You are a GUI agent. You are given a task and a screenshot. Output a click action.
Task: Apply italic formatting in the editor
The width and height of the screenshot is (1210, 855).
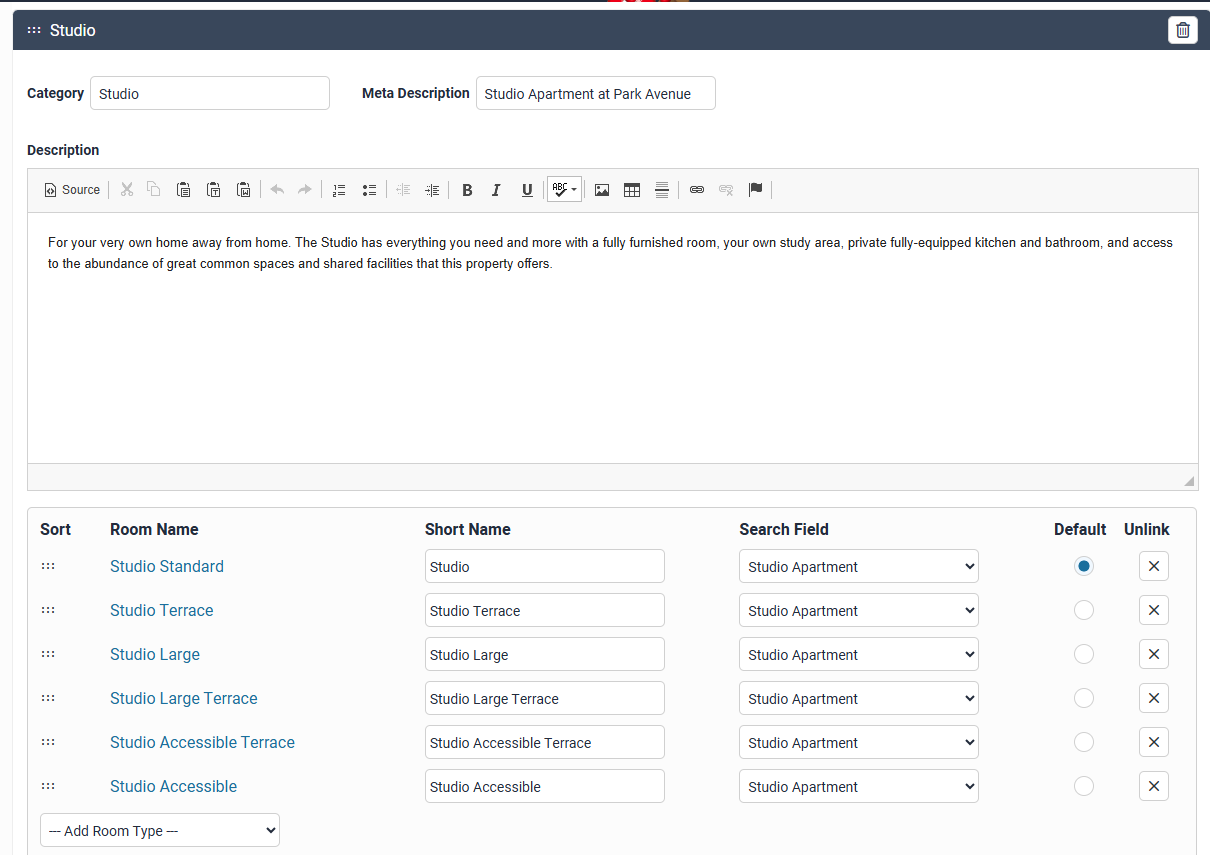496,190
